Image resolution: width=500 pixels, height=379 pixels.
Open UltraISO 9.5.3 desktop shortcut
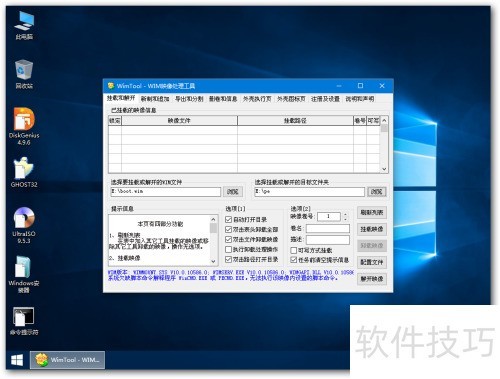[x=24, y=225]
